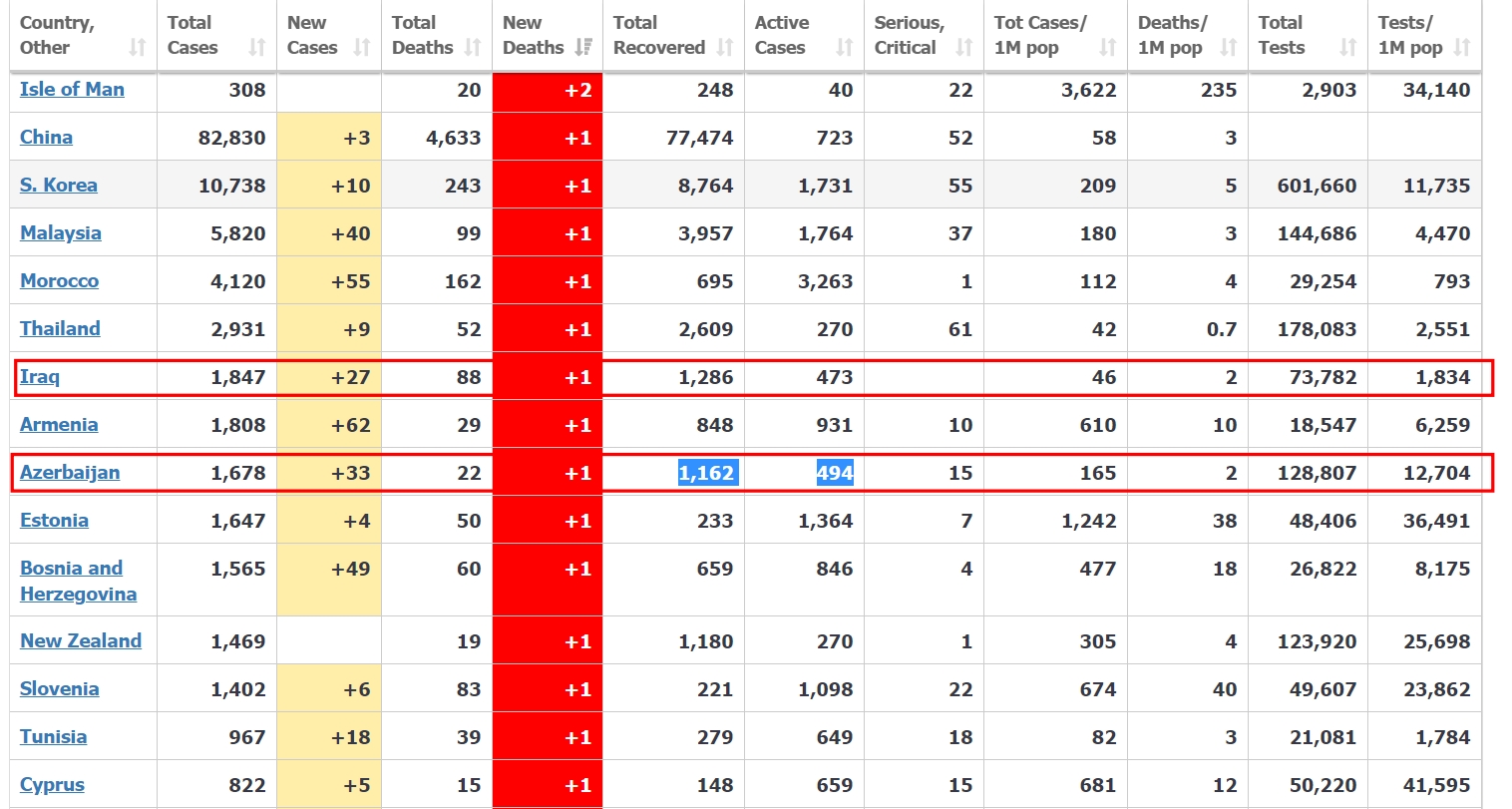The width and height of the screenshot is (1512, 809).
Task: Click sort icon in Country, Other header
Action: click(x=138, y=47)
